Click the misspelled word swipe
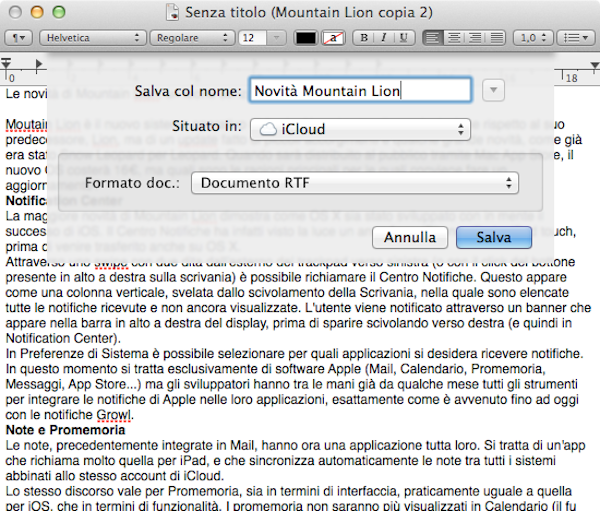 (x=111, y=263)
